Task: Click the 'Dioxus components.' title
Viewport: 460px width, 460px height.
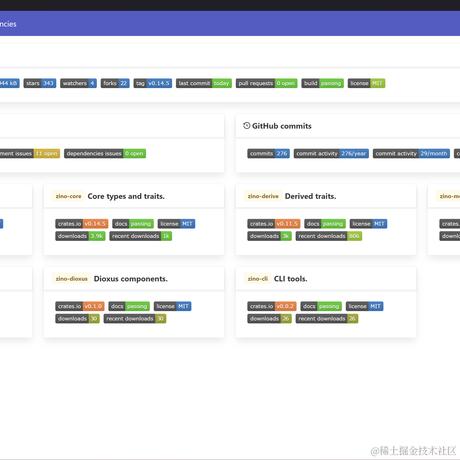Action: click(x=131, y=279)
